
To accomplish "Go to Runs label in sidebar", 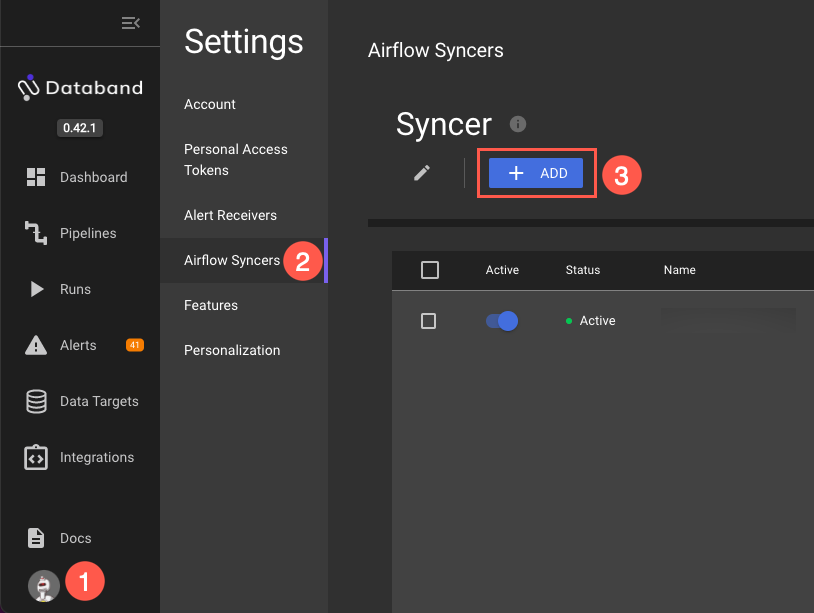I will [x=75, y=289].
